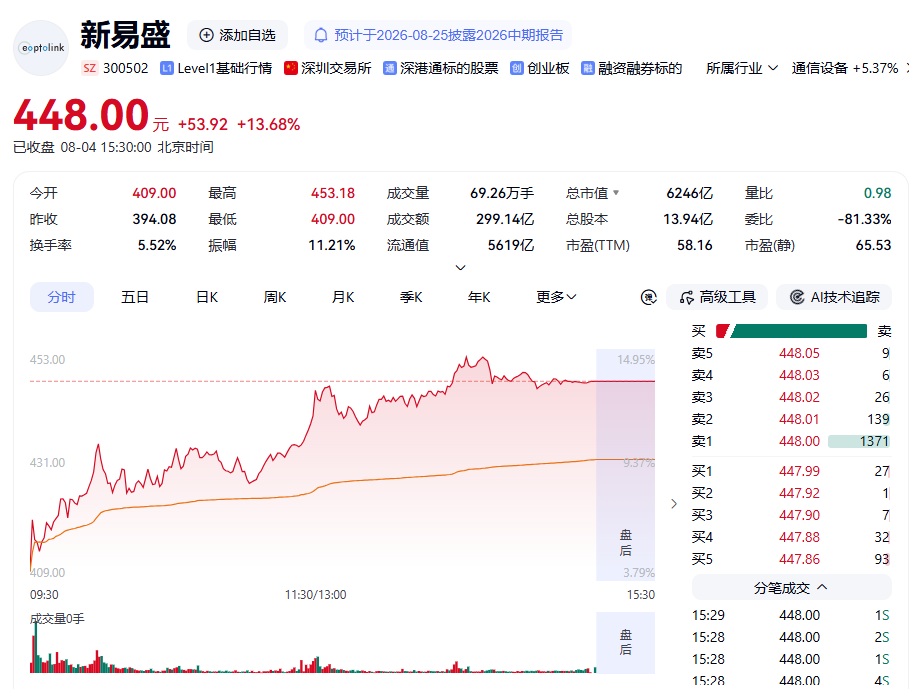This screenshot has width=909, height=689.
Task: Click the 深圳交易所 flag icon
Action: (x=290, y=68)
